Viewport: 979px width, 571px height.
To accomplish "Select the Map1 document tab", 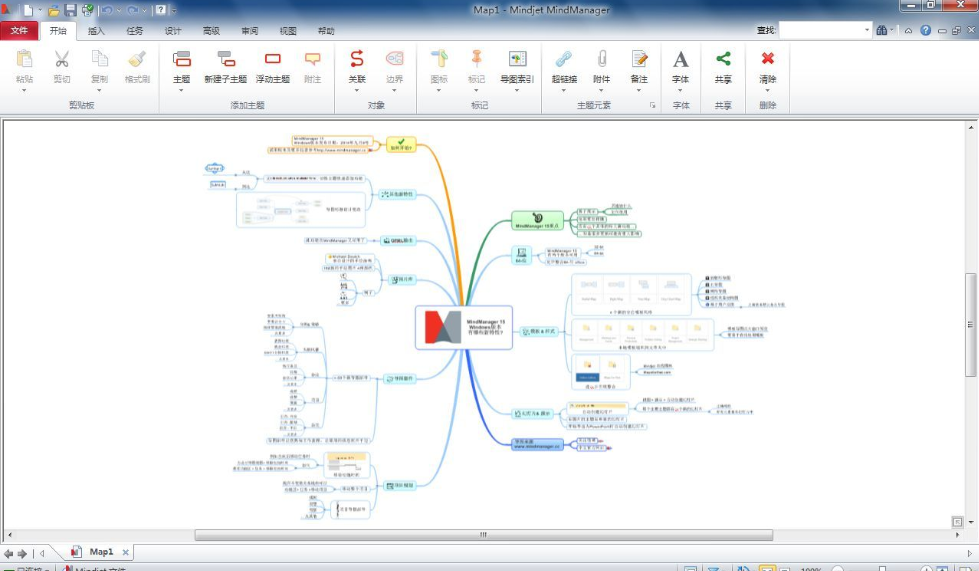I will [x=100, y=552].
